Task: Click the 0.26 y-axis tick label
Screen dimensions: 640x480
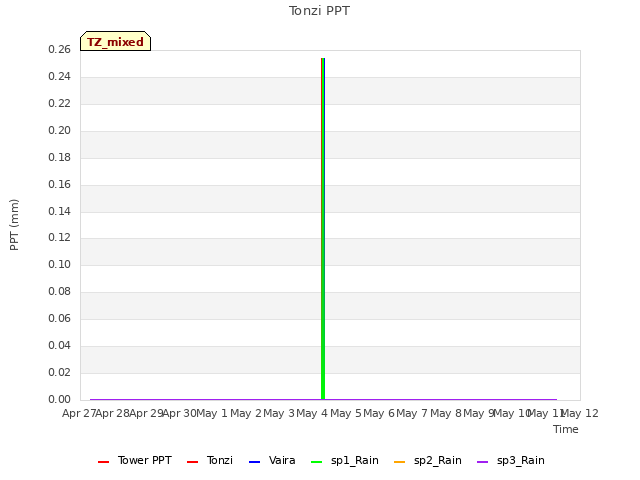Action: point(60,49)
